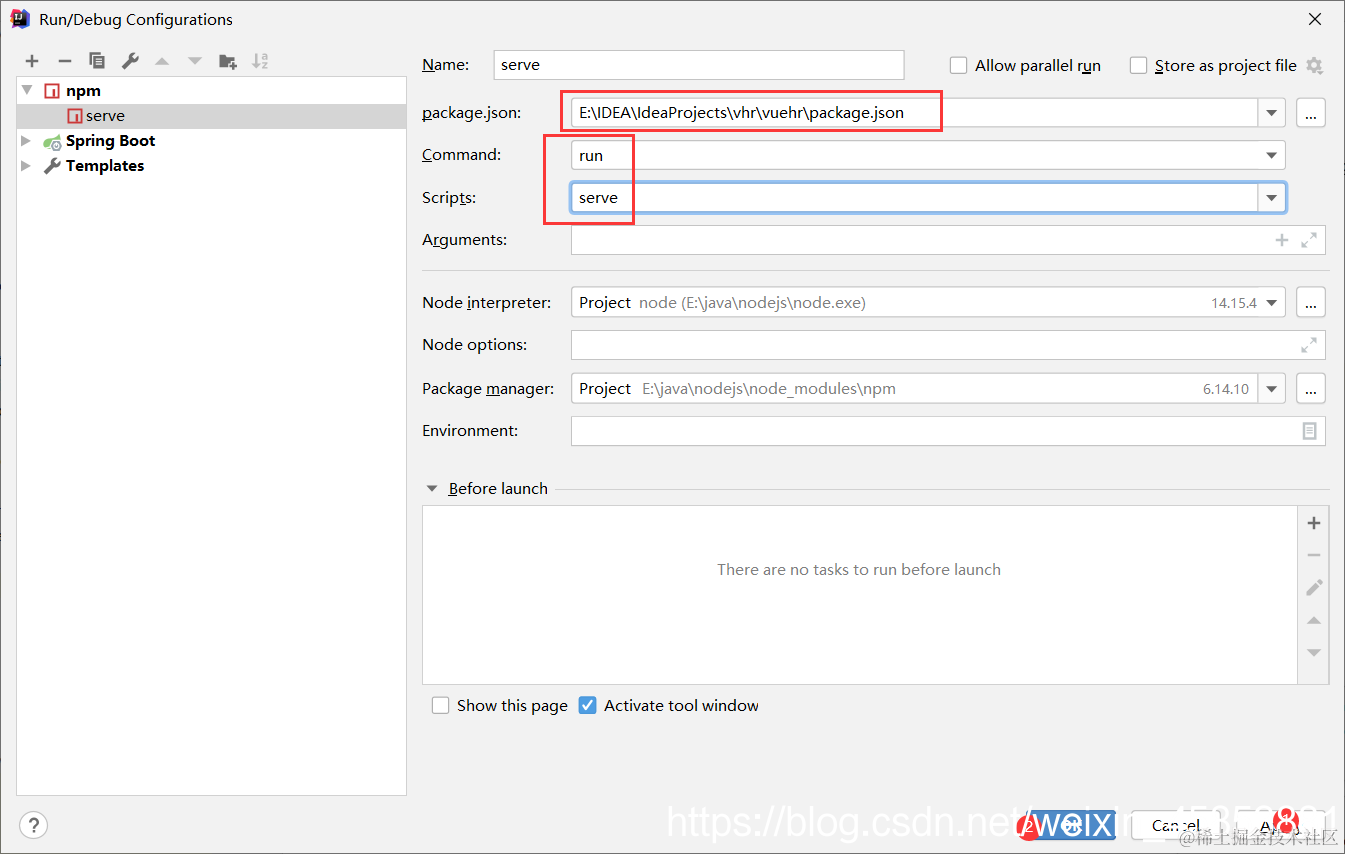Expand the Templates node

[x=27, y=166]
